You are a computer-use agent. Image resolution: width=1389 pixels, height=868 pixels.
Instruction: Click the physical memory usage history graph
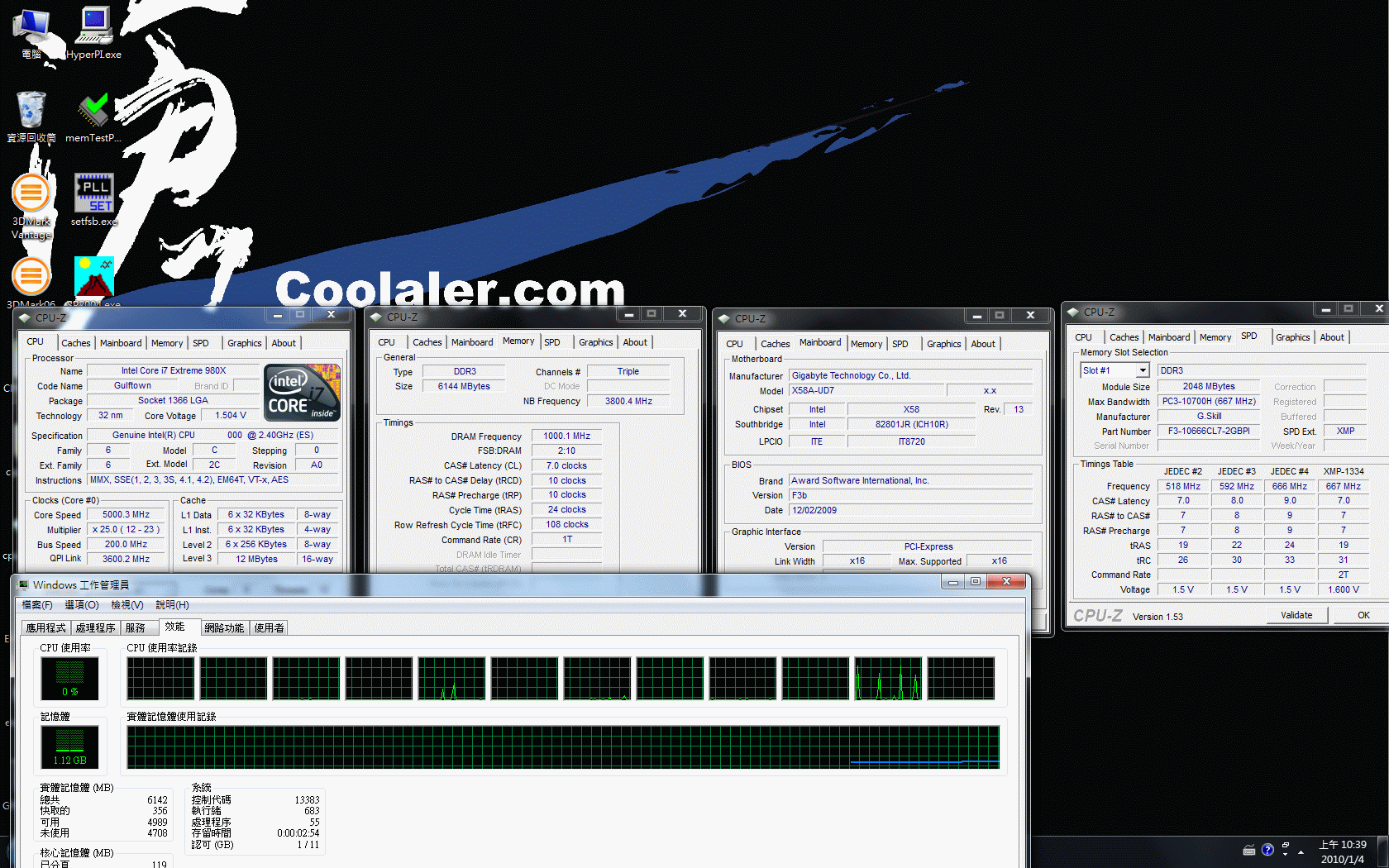563,747
